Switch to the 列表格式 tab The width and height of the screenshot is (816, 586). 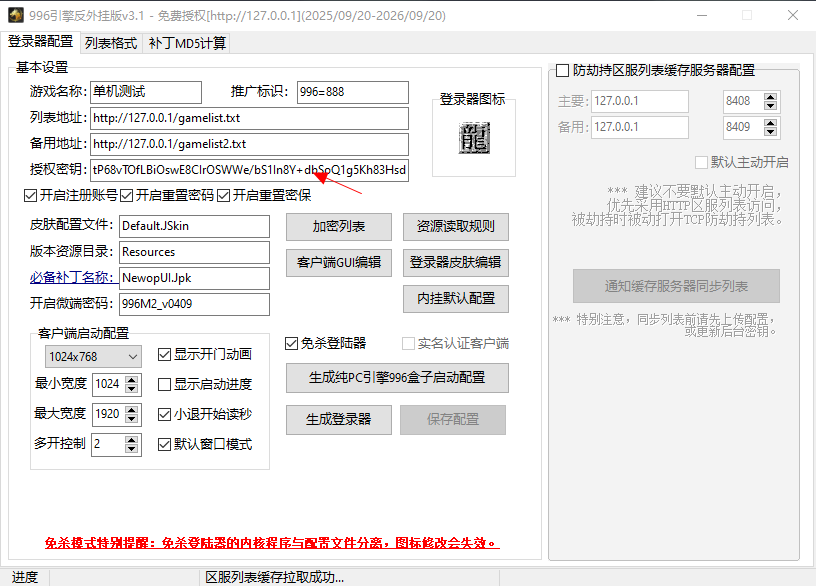coord(110,43)
